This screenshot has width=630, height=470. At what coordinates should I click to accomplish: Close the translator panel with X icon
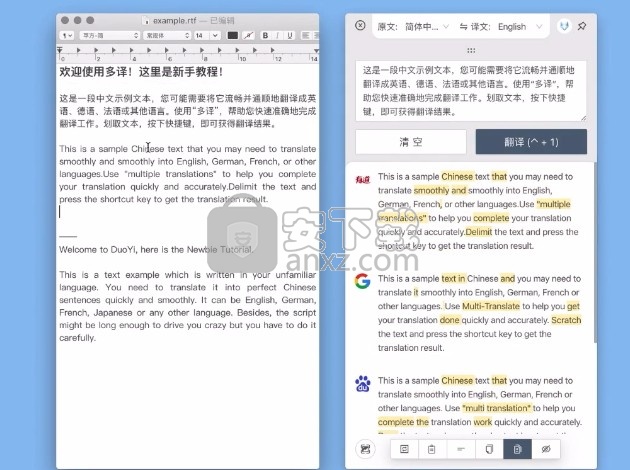click(x=360, y=26)
